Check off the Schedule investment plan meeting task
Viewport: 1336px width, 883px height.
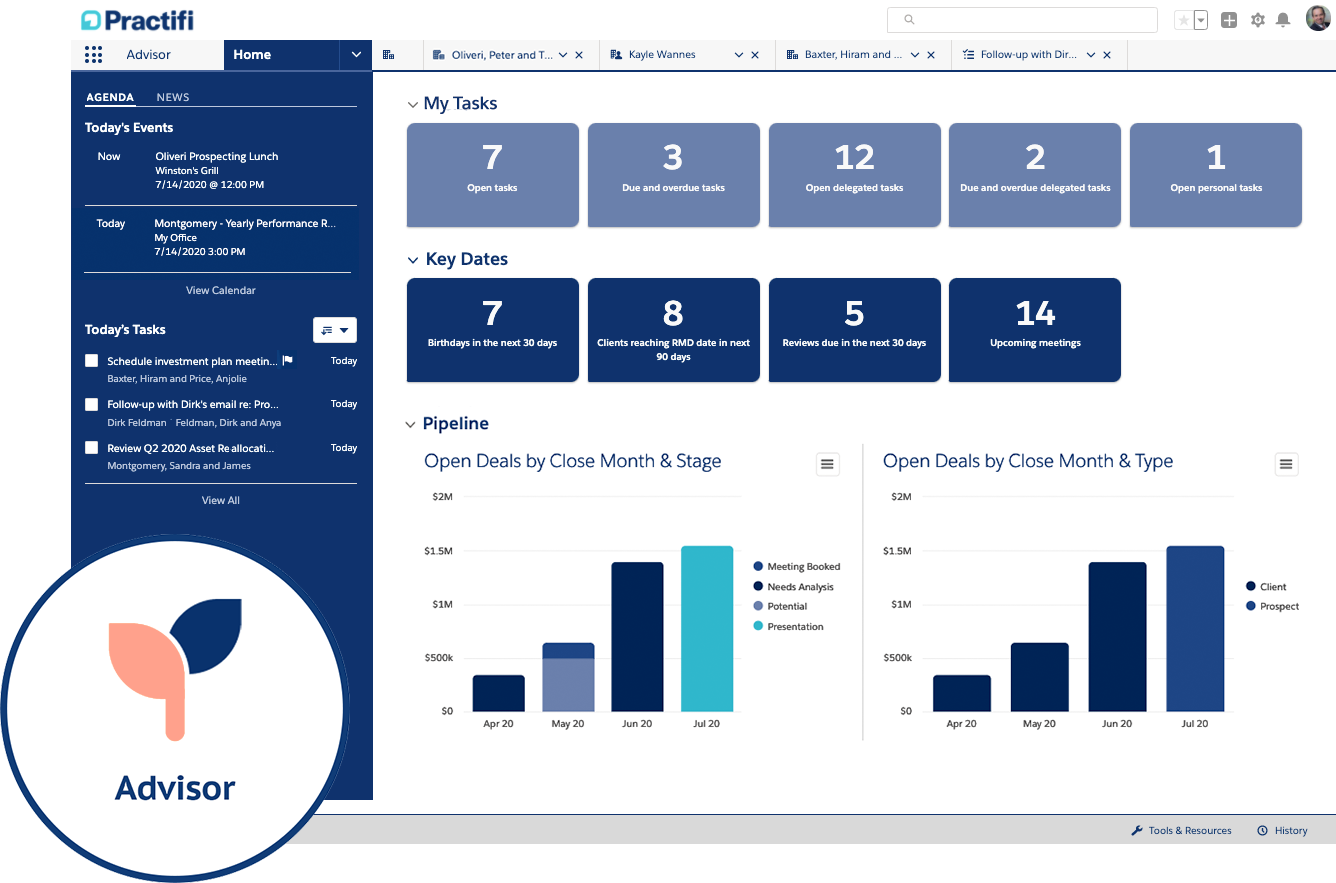(x=91, y=360)
